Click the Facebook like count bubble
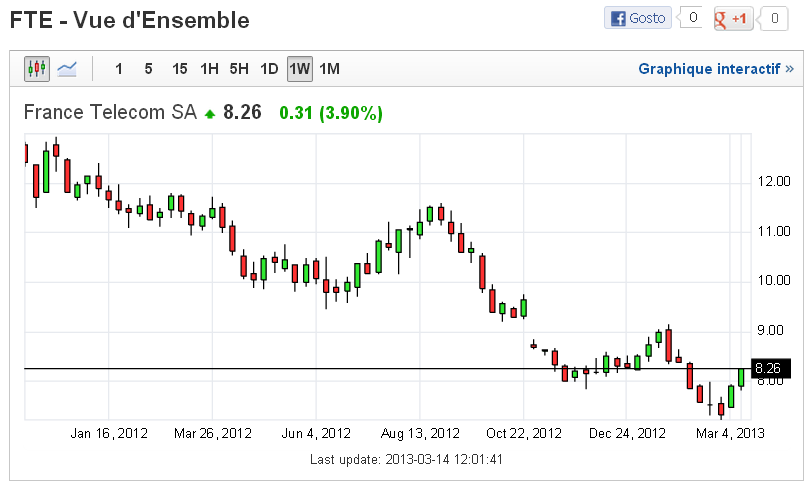The image size is (808, 502). 691,18
